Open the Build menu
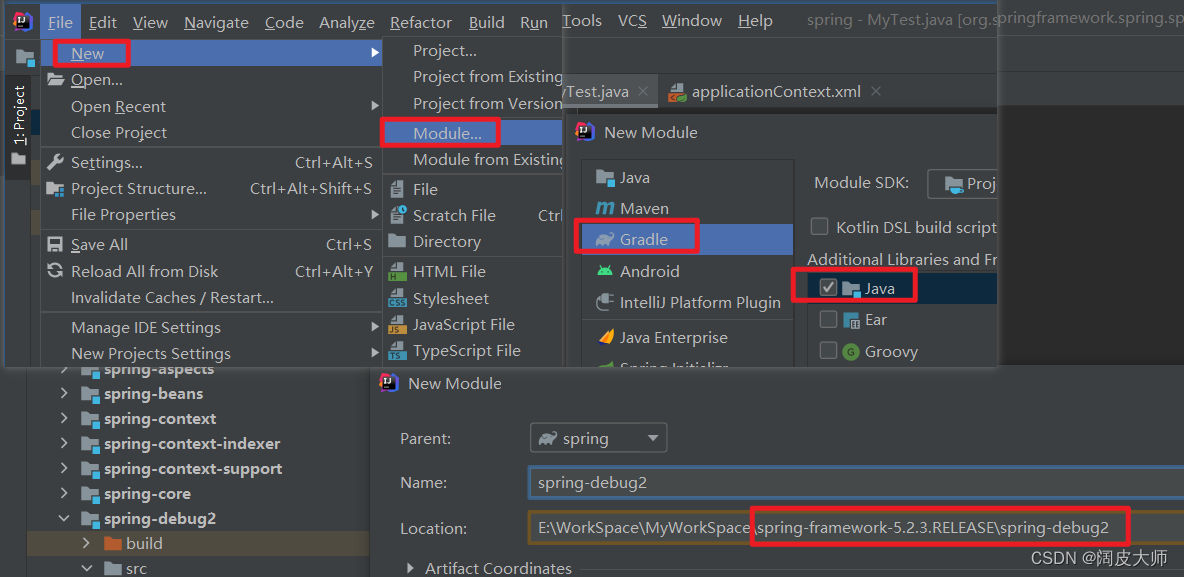Screen dimensions: 1184x577 (x=486, y=23)
